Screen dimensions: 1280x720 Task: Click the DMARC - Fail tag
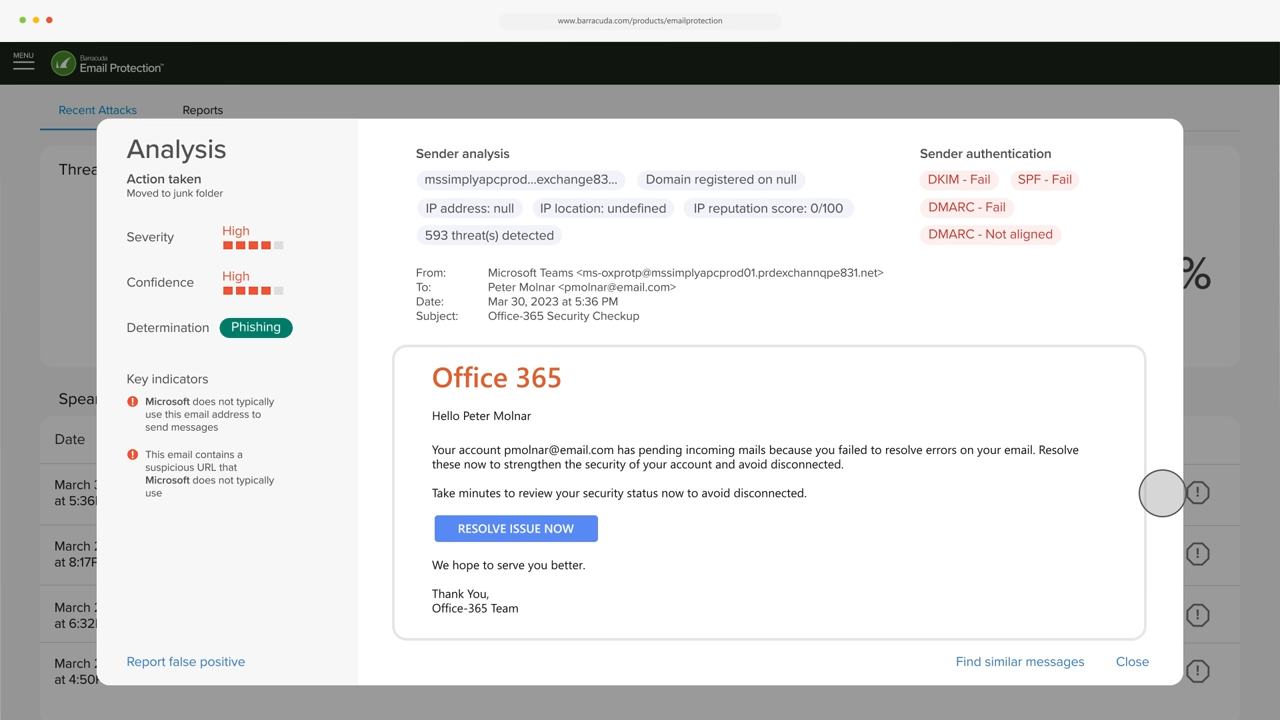click(x=967, y=207)
